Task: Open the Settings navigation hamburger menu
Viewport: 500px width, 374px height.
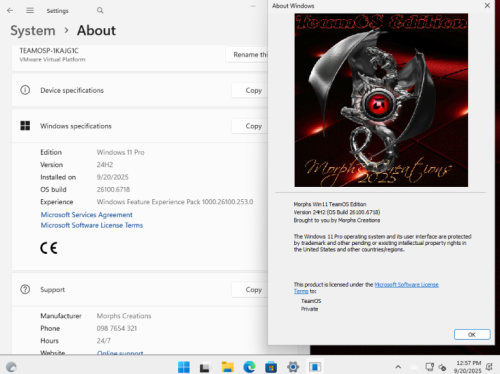Action: point(30,10)
